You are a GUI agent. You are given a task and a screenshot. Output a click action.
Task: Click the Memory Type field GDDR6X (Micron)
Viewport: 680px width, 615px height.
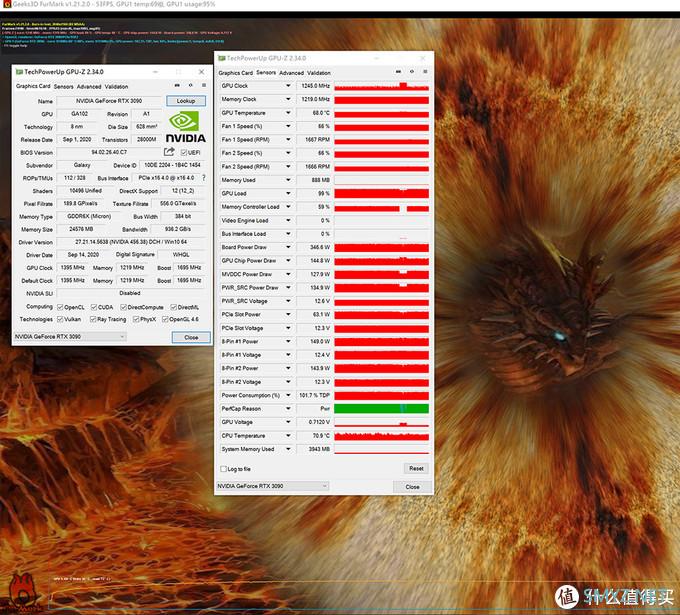[89, 216]
